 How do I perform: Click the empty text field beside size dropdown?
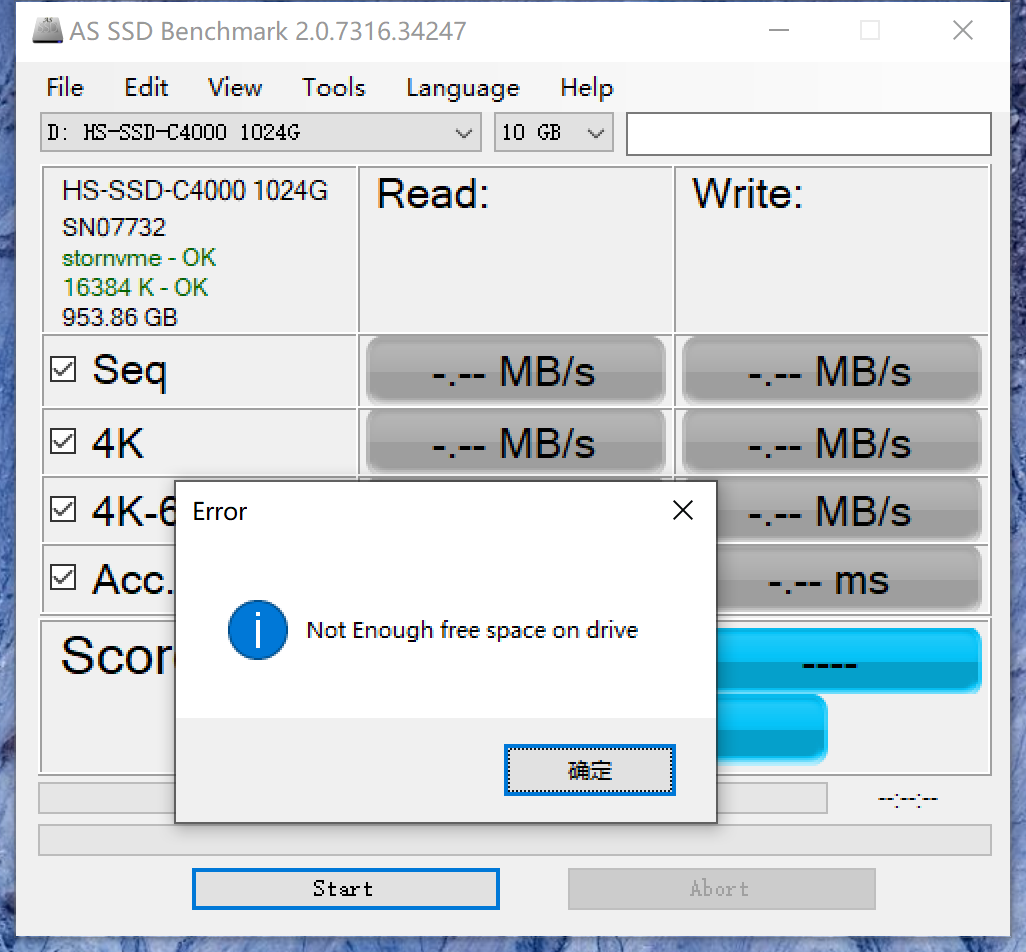pos(808,134)
